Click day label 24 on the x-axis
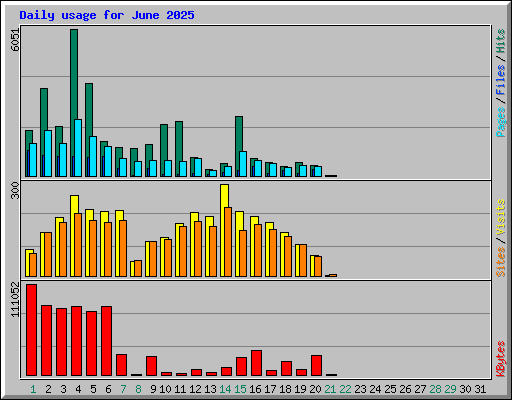Screen dimensions: 512x400 (x=375, y=389)
